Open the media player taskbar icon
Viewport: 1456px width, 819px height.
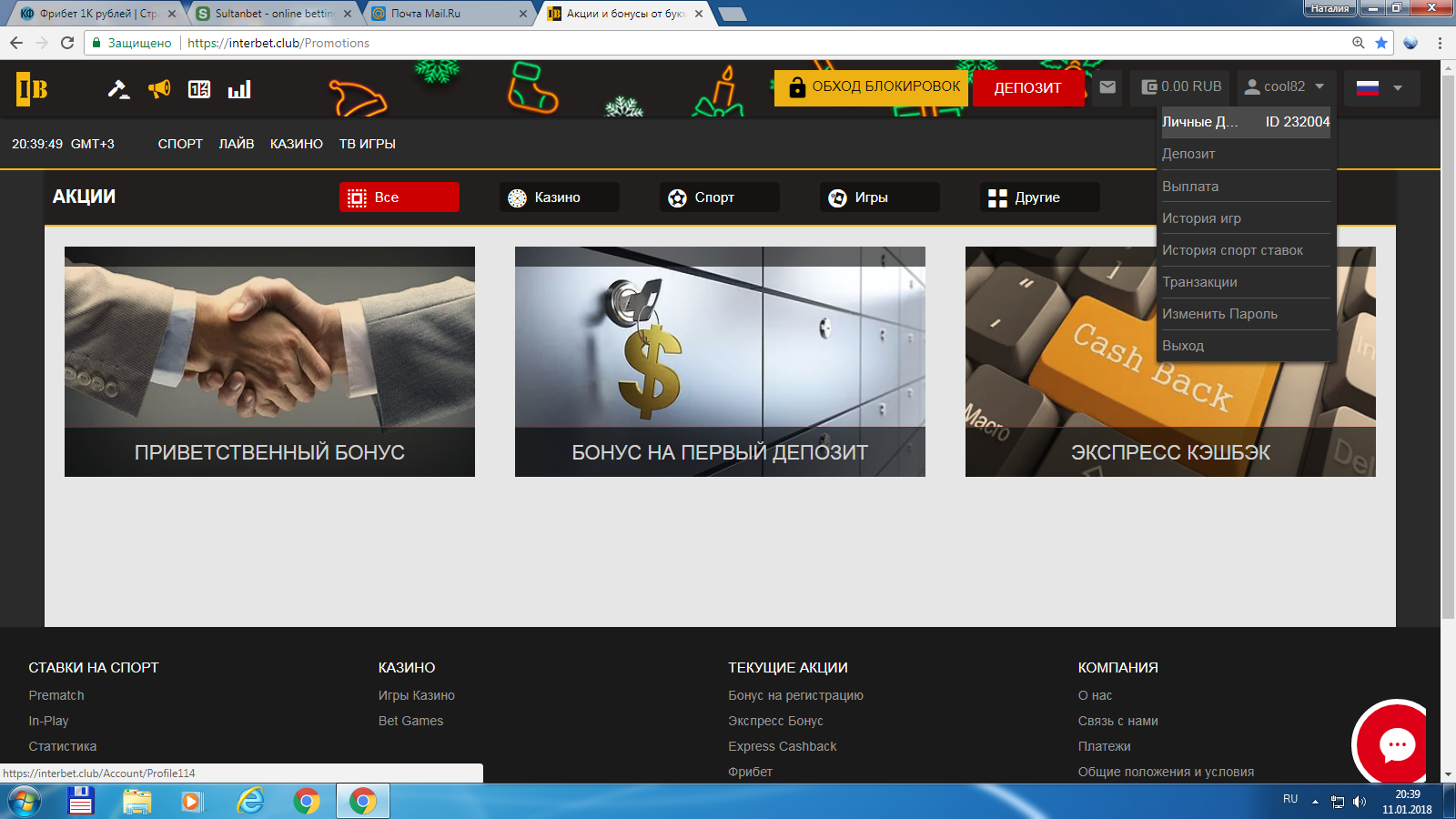pyautogui.click(x=192, y=802)
